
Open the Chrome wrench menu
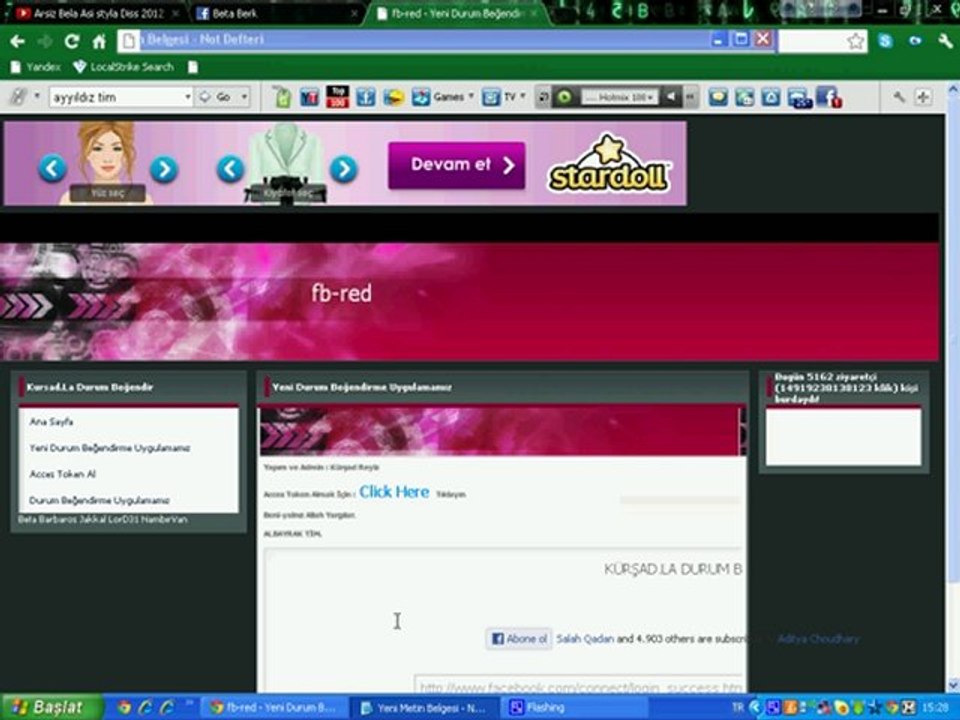pos(945,41)
